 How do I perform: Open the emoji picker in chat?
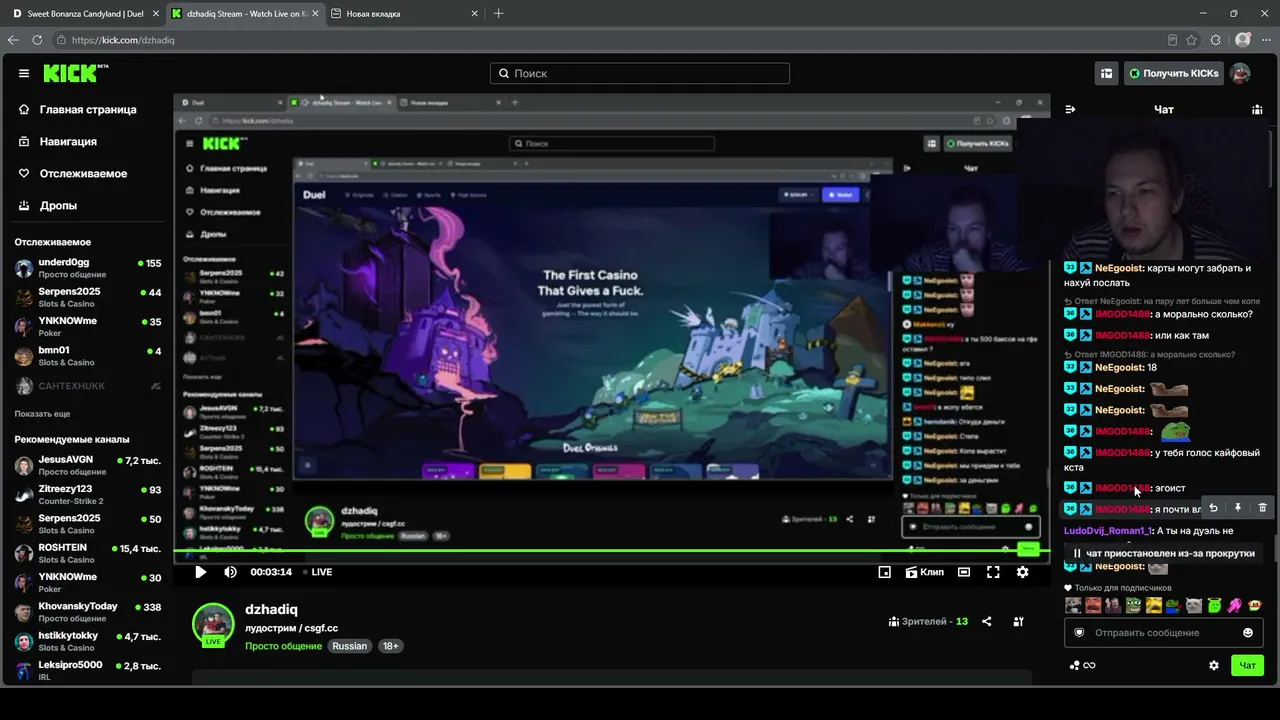(1248, 632)
